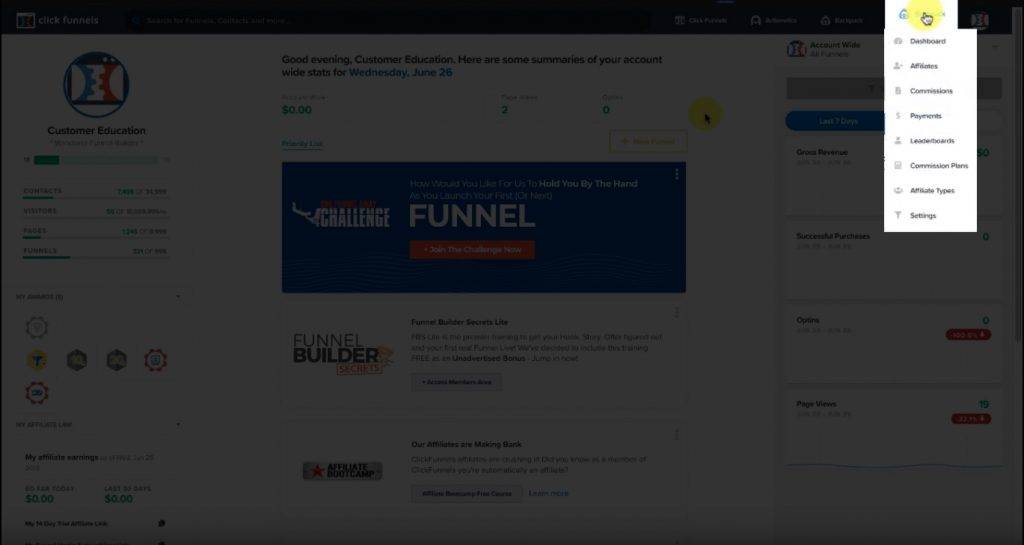Click the Successful Purchases stat card

(893, 262)
